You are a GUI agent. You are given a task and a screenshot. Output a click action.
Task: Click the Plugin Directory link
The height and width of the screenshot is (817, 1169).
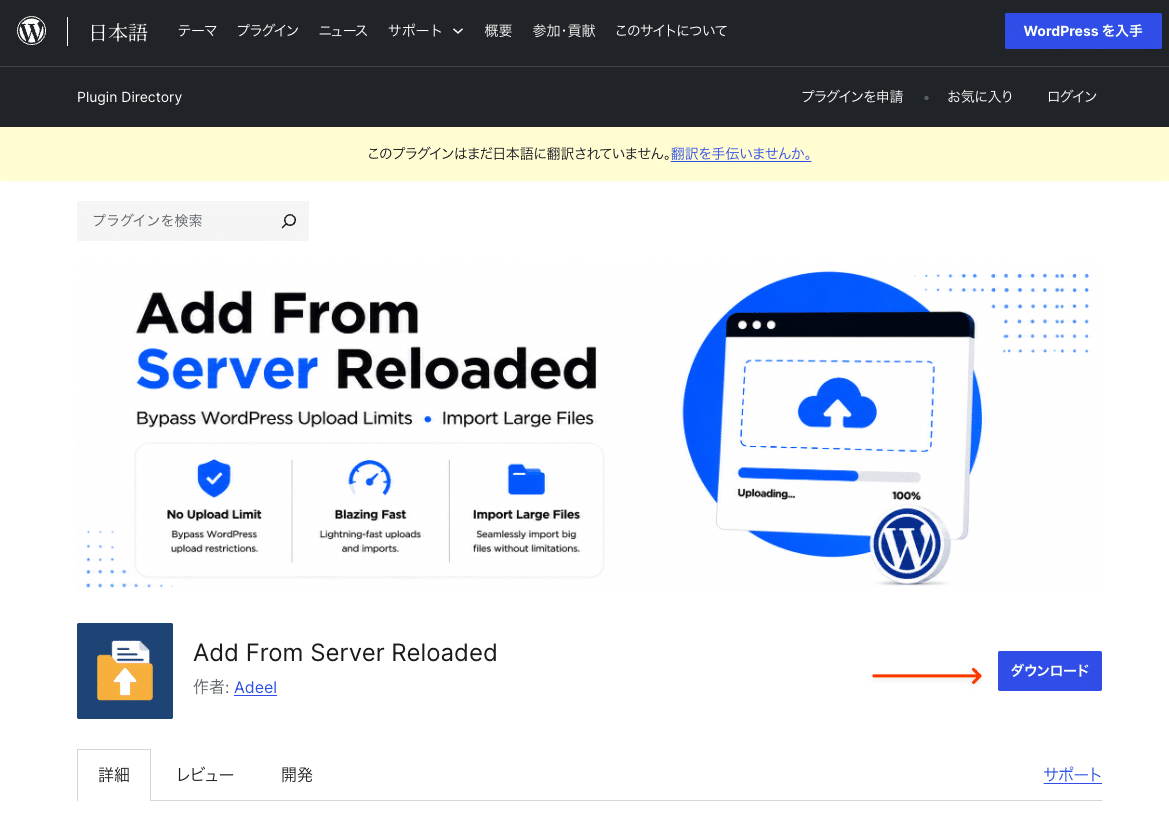(129, 97)
